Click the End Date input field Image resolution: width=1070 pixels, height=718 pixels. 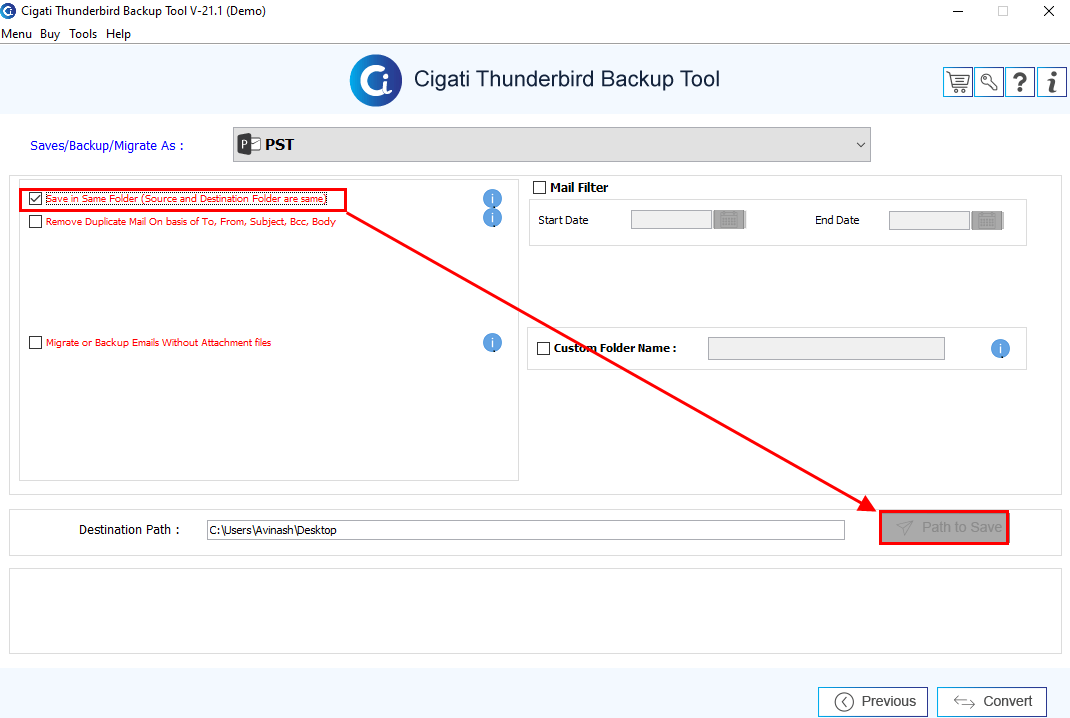[929, 220]
